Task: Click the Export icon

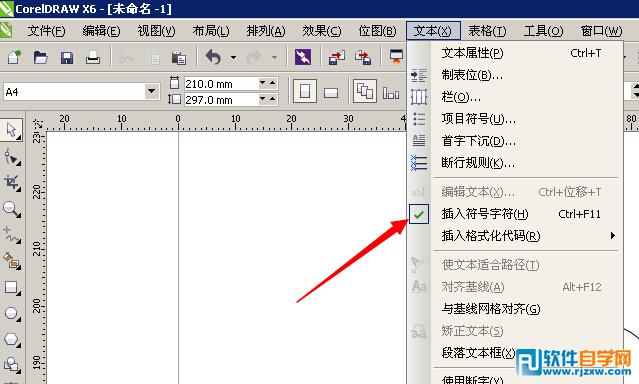Action: click(363, 57)
